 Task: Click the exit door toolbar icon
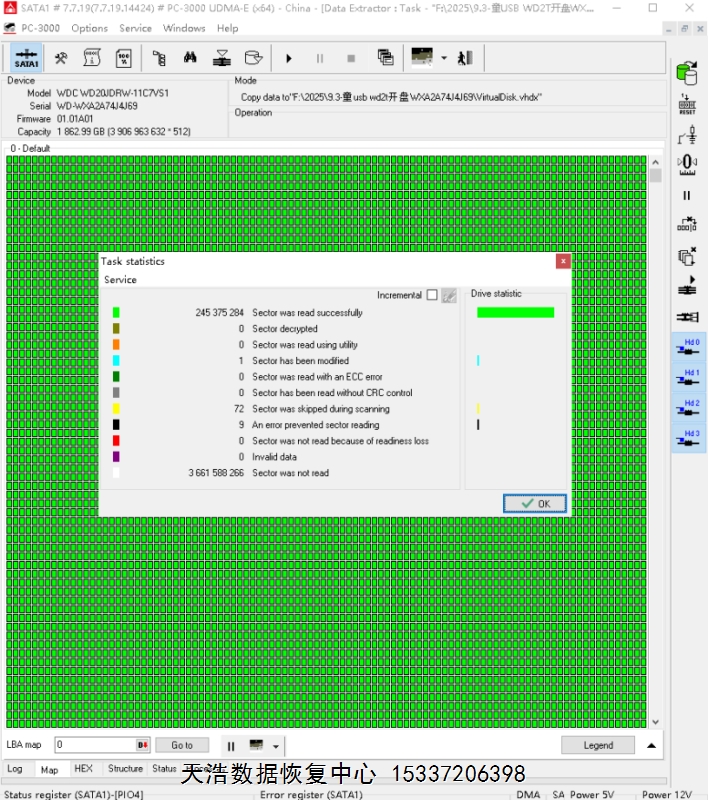pos(465,58)
